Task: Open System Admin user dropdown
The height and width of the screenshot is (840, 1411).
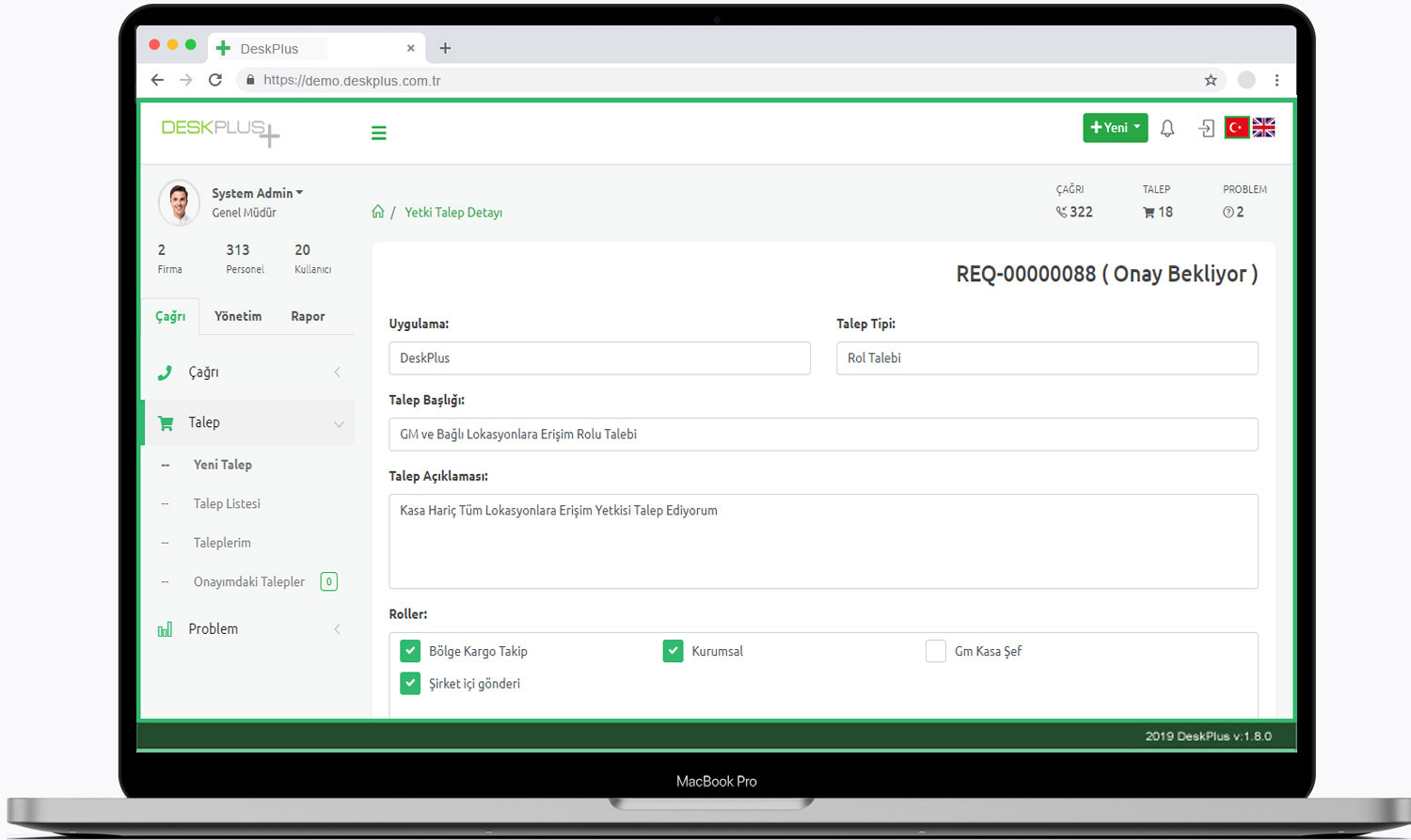Action: point(257,193)
